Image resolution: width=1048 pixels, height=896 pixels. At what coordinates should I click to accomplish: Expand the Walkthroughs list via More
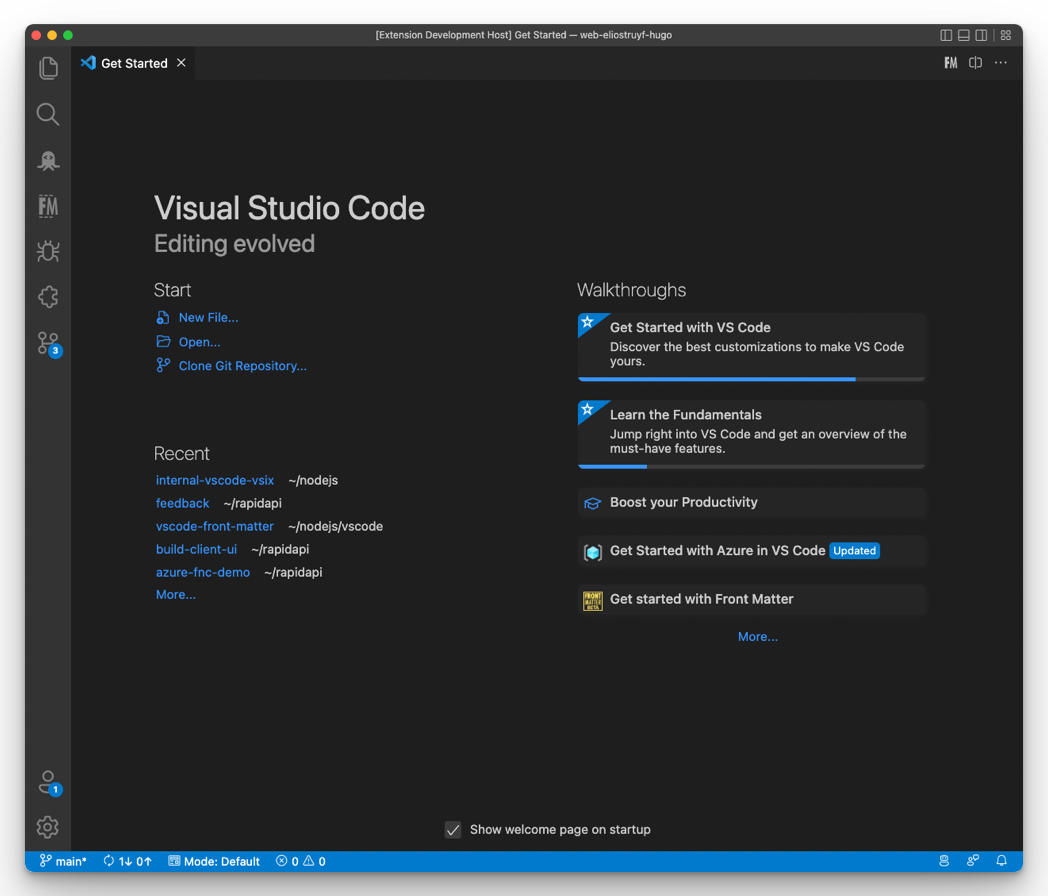757,636
